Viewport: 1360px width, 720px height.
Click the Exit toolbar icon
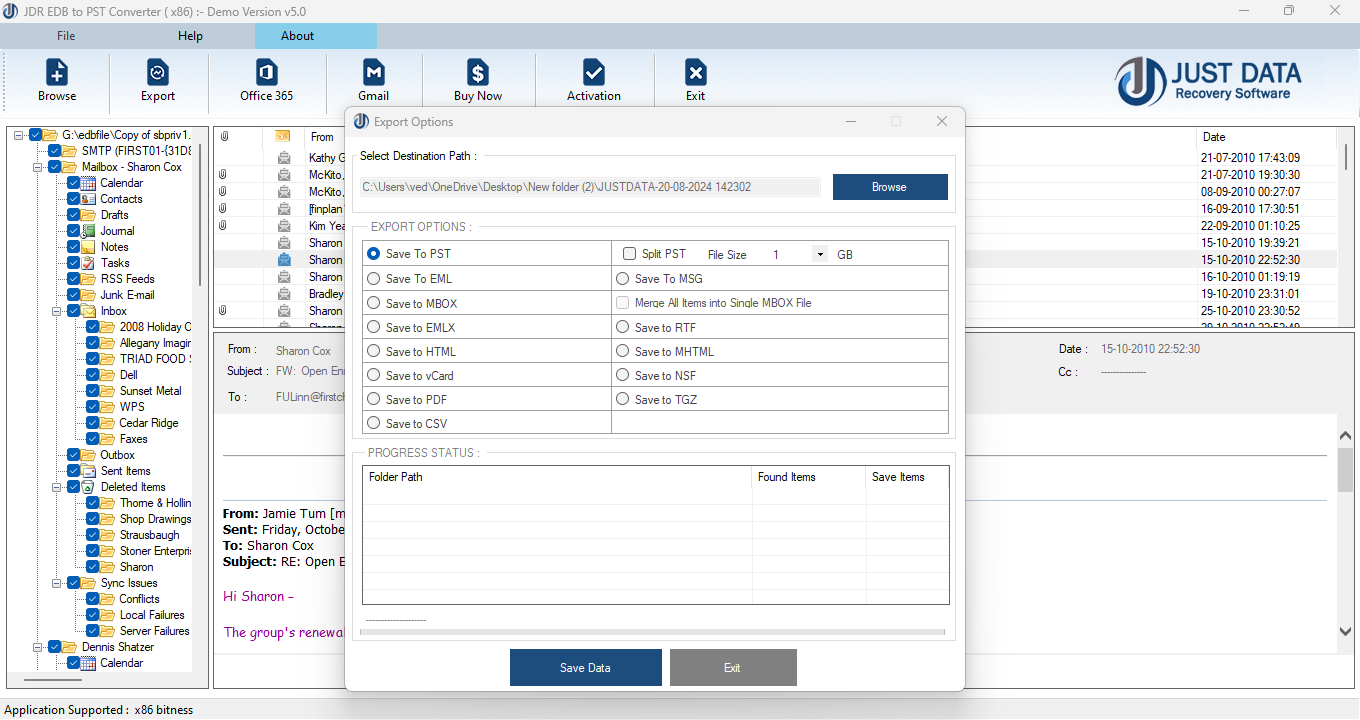point(695,73)
